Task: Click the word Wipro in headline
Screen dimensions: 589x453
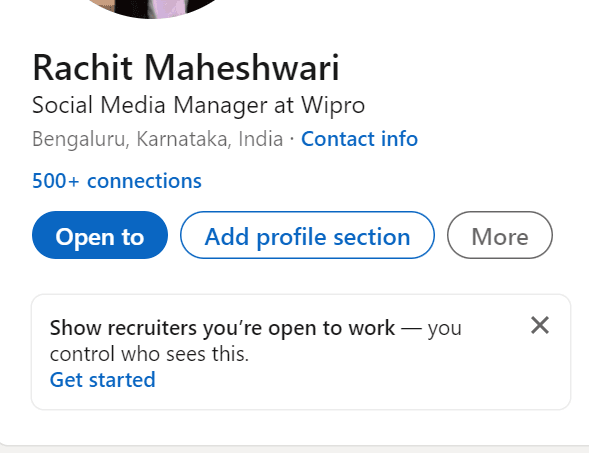Action: pos(333,105)
